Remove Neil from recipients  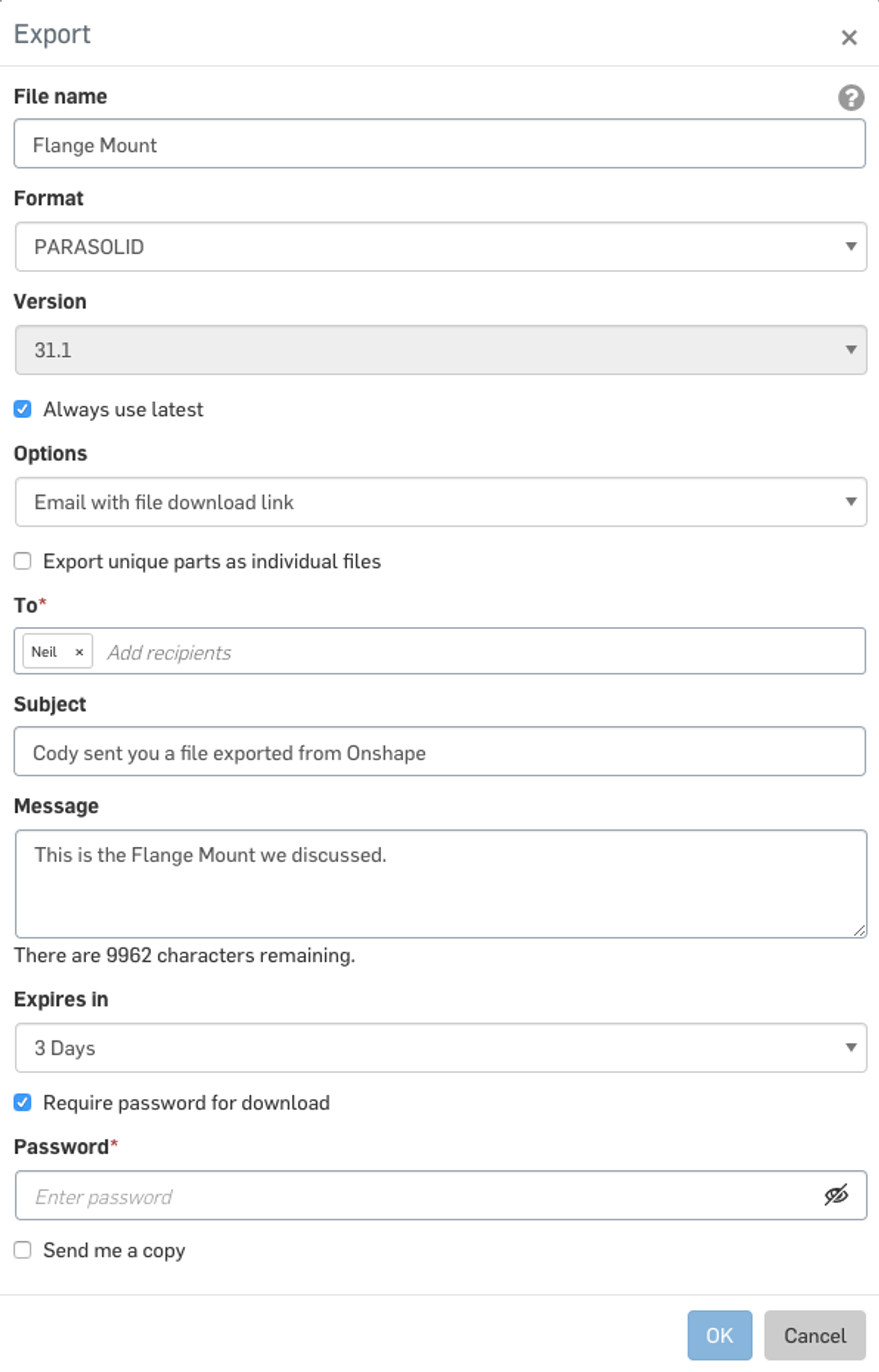(x=79, y=651)
